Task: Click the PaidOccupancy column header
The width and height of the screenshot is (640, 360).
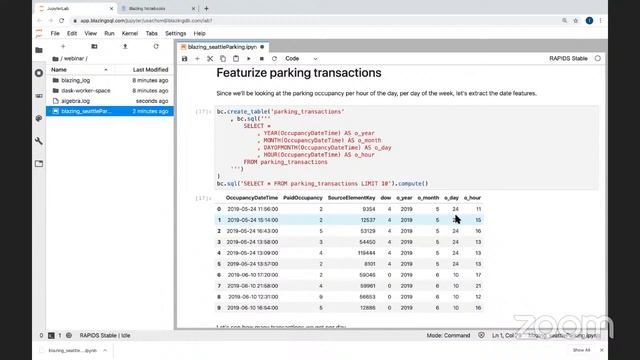Action: [x=303, y=198]
